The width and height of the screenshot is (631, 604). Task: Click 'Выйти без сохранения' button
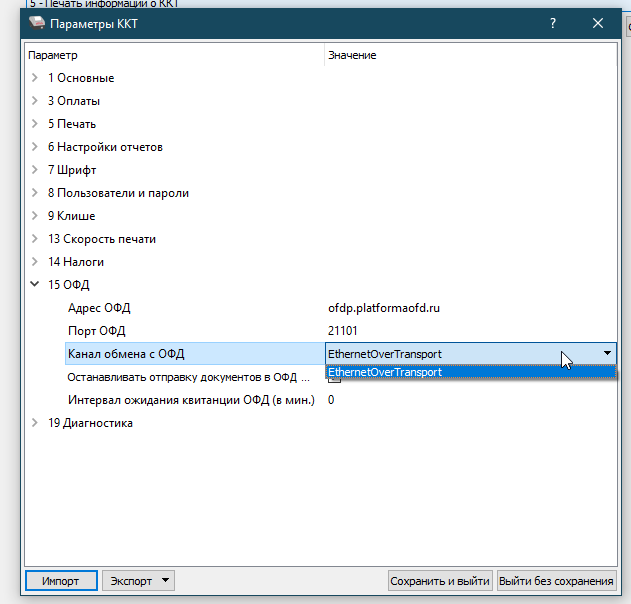pos(556,581)
